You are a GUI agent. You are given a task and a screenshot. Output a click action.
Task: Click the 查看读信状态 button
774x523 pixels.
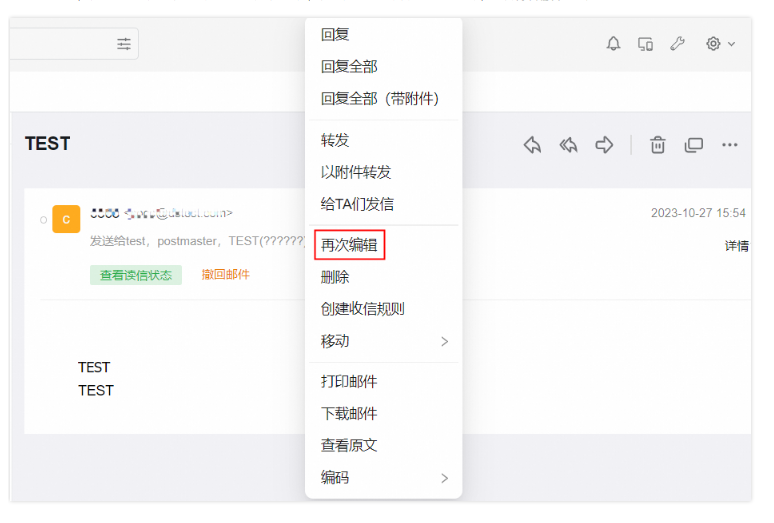(136, 275)
